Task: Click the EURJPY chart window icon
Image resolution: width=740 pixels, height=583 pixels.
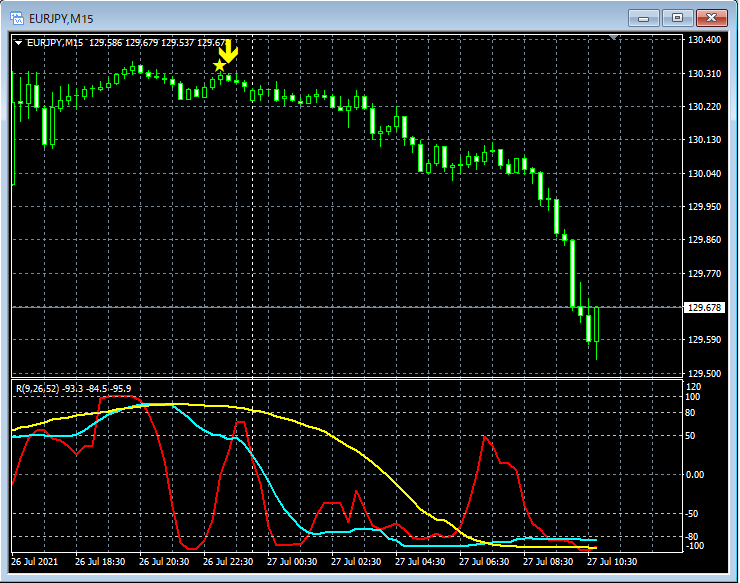Action: coord(17,18)
